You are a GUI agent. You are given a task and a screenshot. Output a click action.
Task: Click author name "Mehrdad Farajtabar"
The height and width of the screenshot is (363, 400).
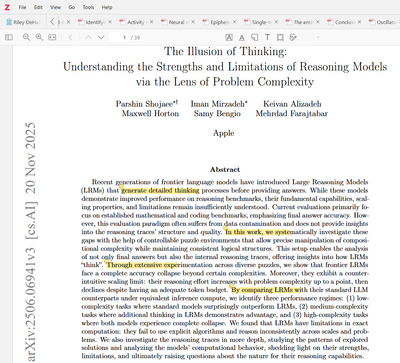click(x=292, y=114)
